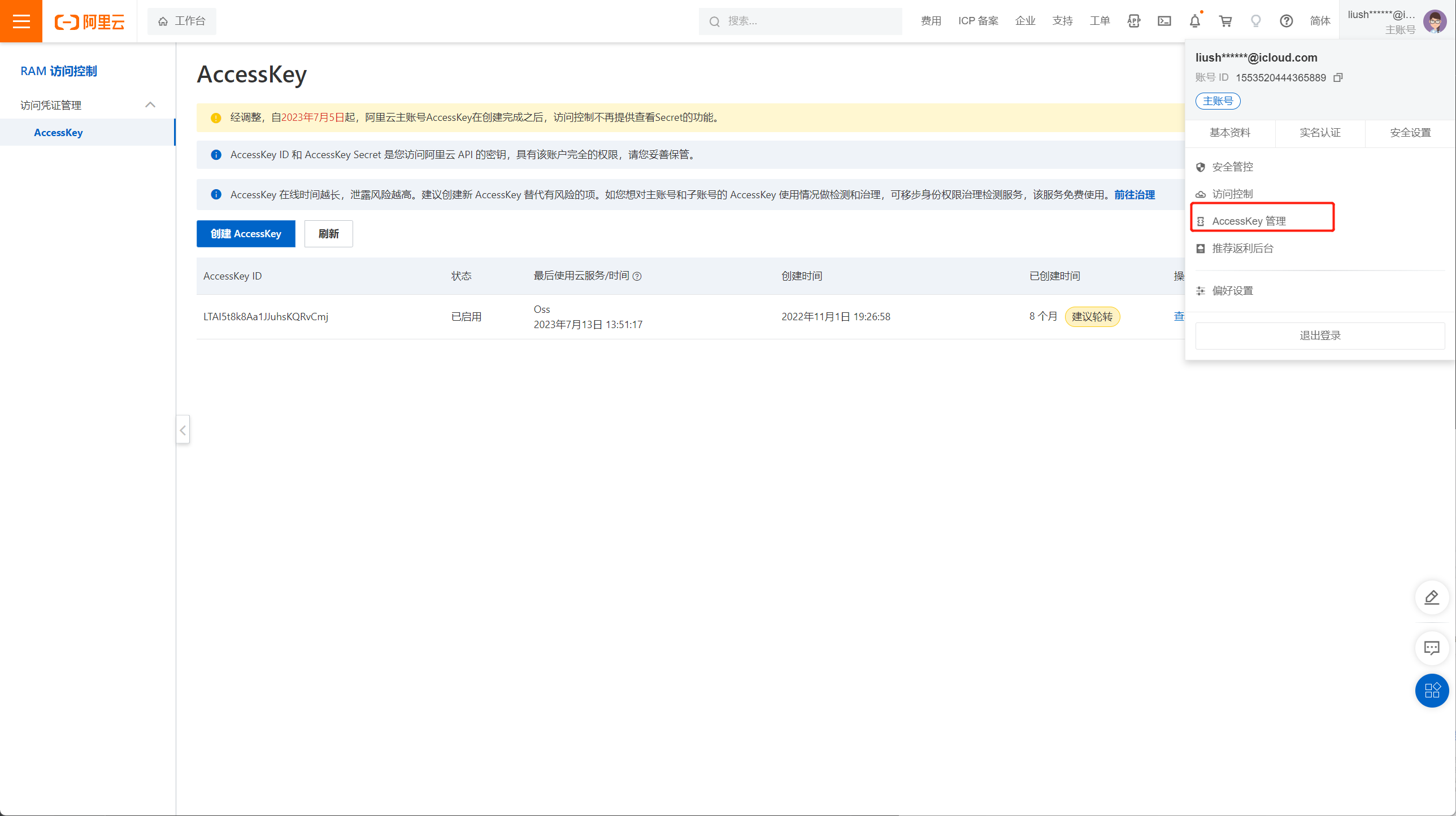Copy the account ID

1338,77
